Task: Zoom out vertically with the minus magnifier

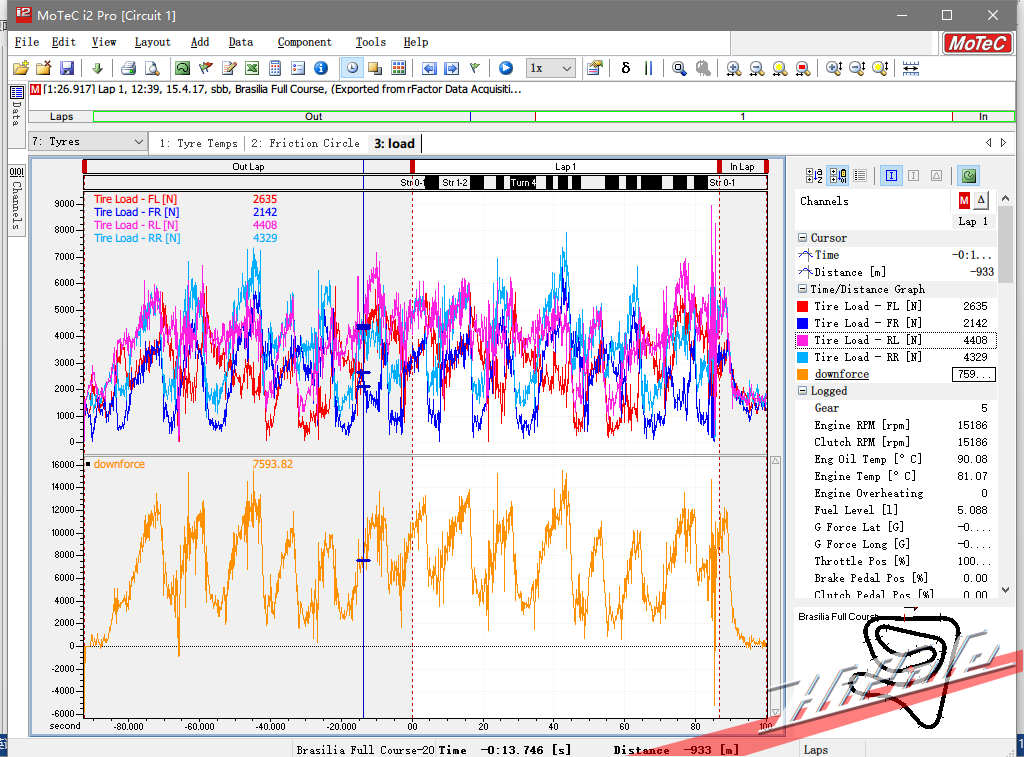Action: (x=857, y=68)
